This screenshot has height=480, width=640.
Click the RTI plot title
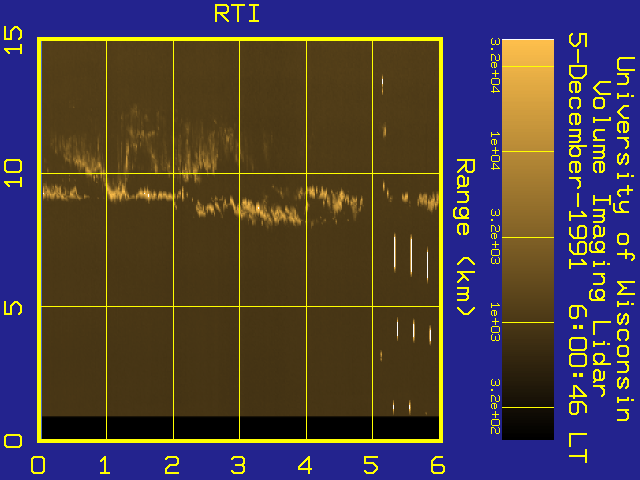[237, 14]
